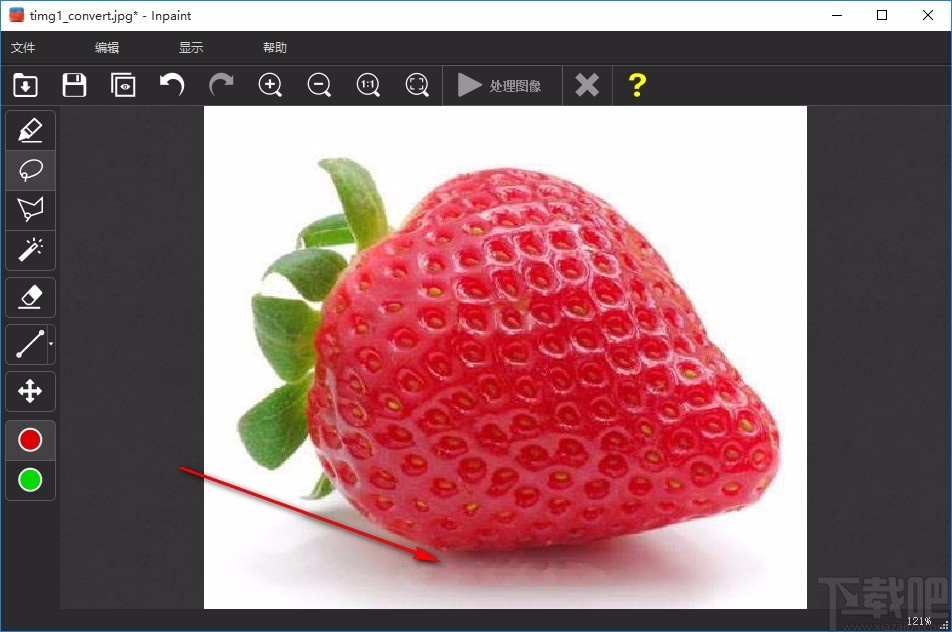This screenshot has height=632, width=952.
Task: Close the Inpaint window
Action: (928, 15)
